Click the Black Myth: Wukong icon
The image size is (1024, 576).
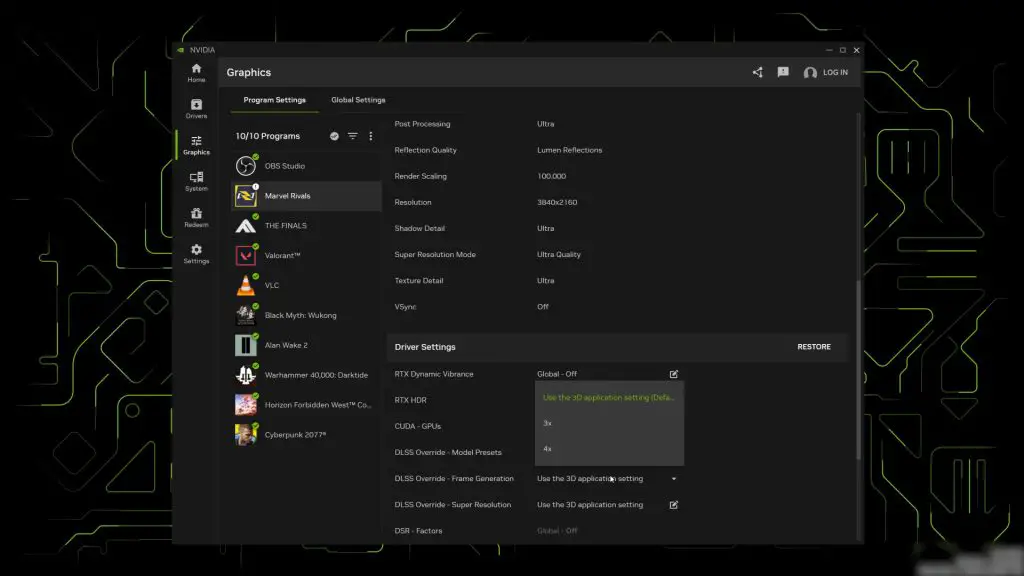coord(246,315)
